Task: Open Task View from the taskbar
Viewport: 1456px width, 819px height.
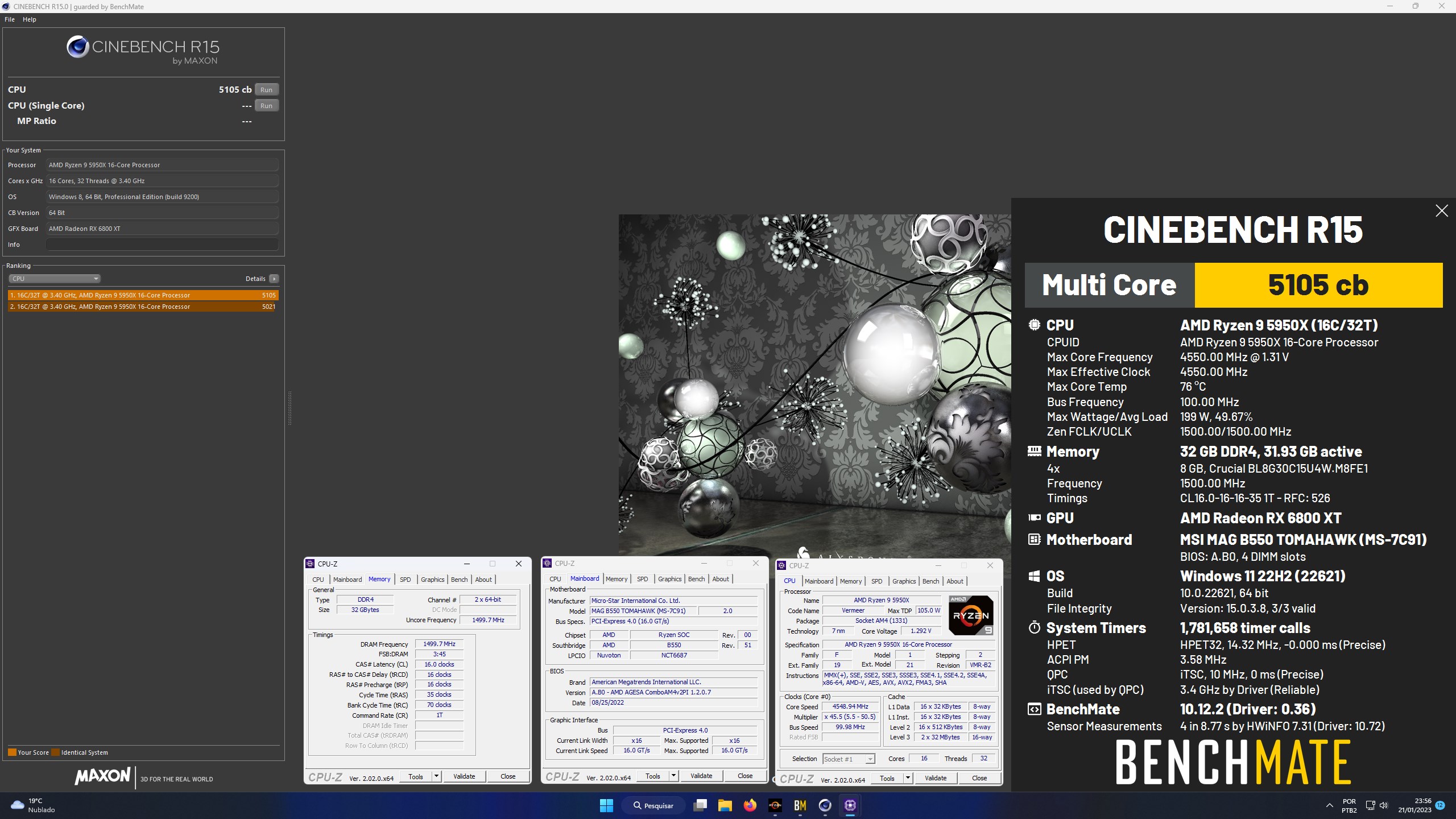Action: tap(700, 805)
